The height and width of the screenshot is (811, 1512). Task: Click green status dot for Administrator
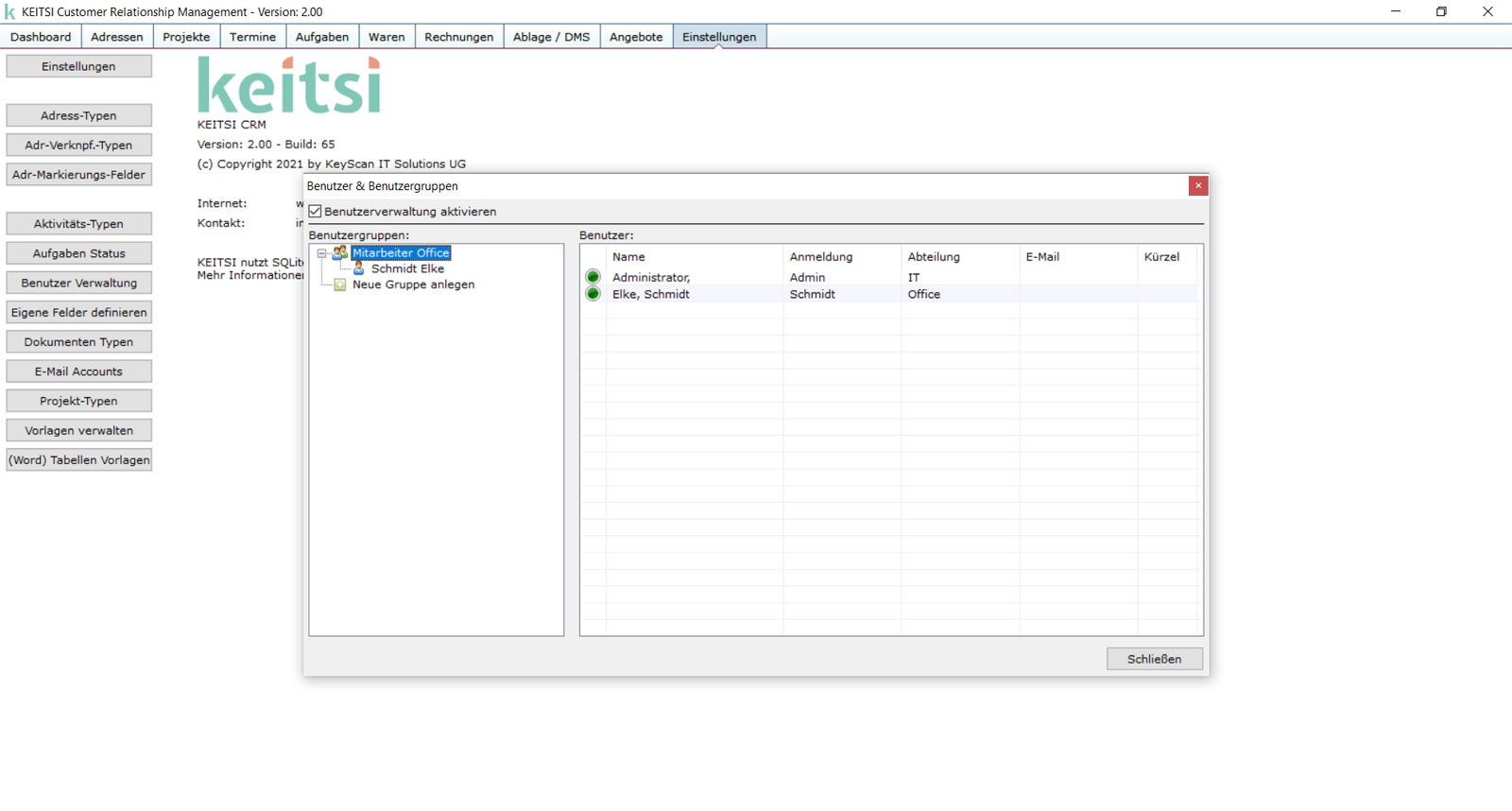coord(593,277)
